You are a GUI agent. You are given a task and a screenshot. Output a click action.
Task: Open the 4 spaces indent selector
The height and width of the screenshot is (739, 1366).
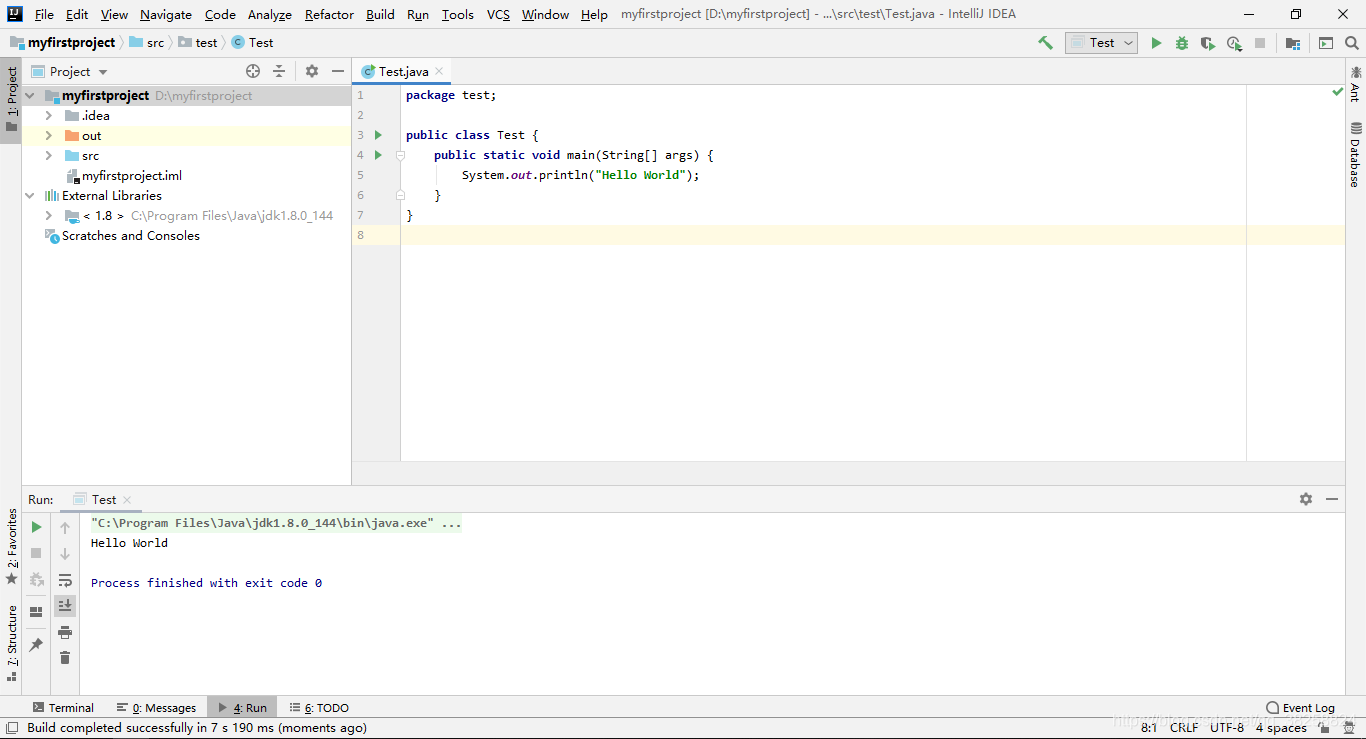click(x=1281, y=728)
